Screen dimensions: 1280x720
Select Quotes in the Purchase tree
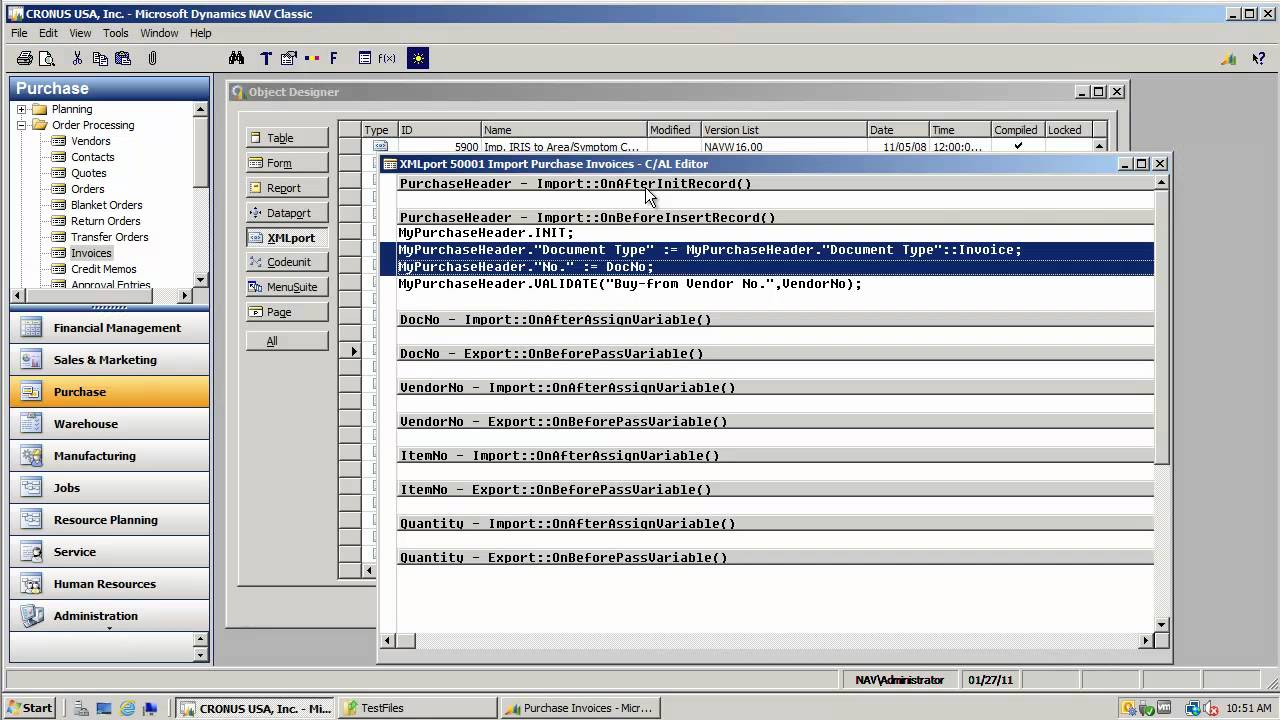[x=88, y=173]
